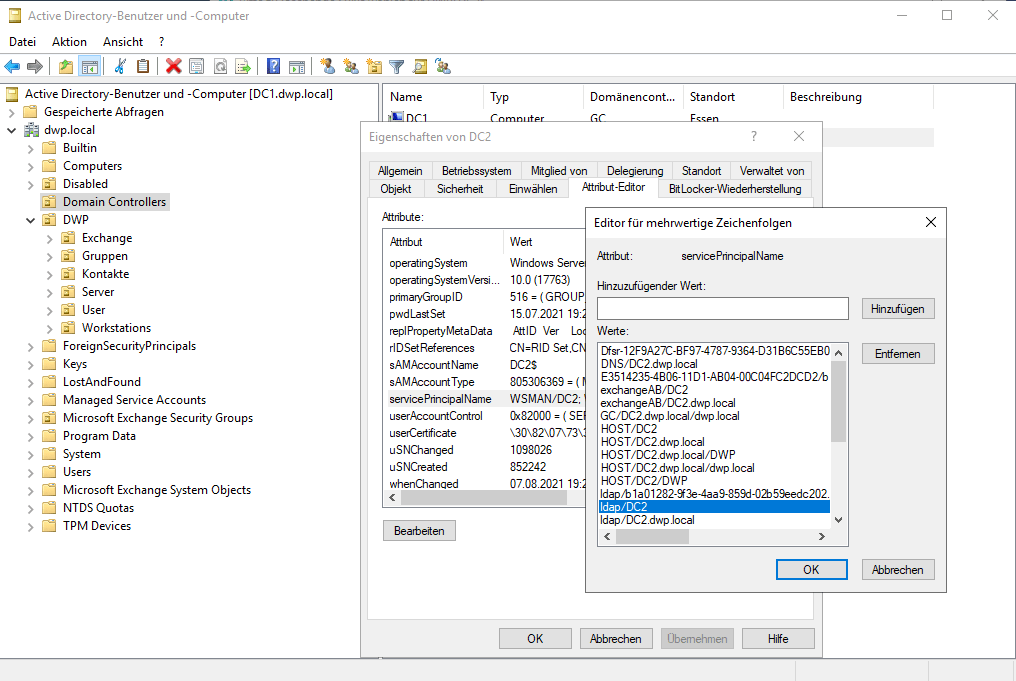The width and height of the screenshot is (1016, 681).
Task: Click the Bearbeiten button
Action: coord(419,531)
